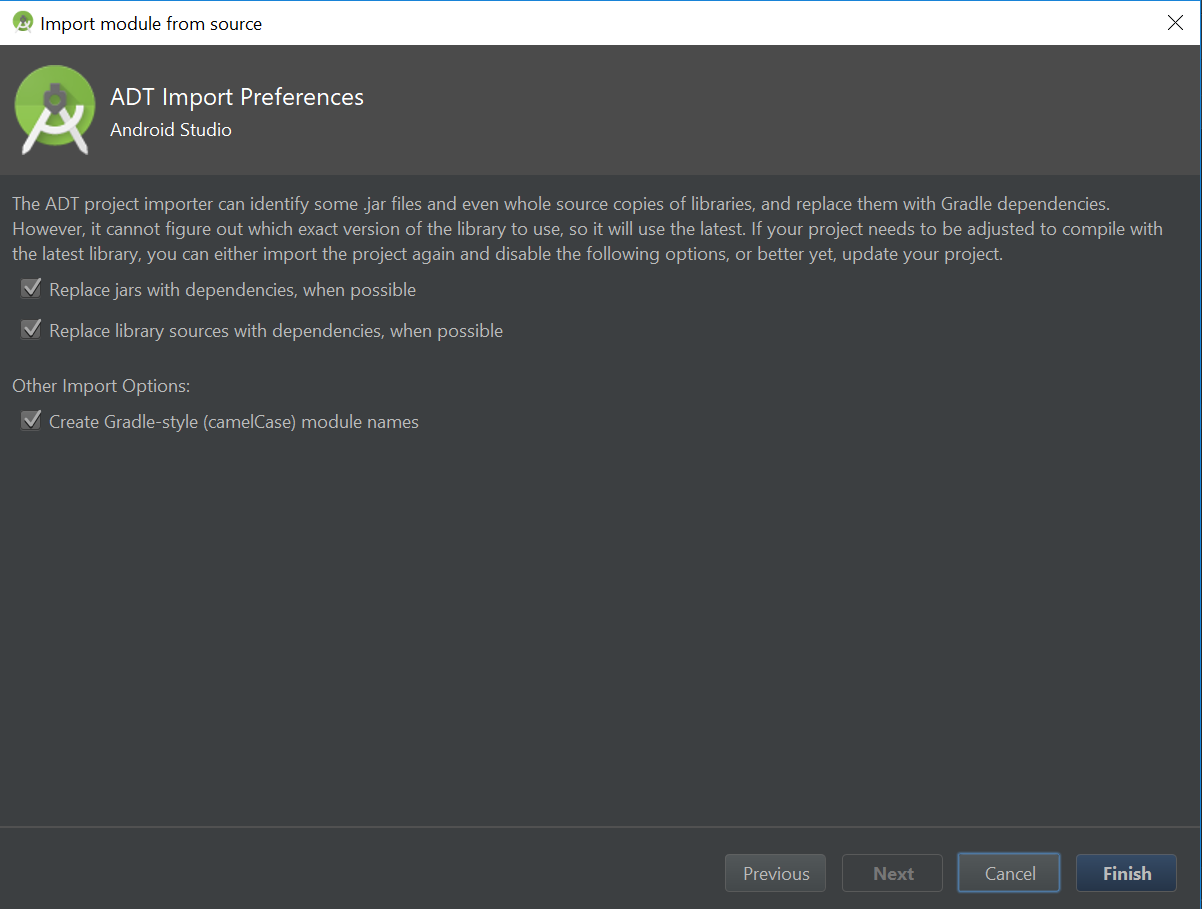1202x909 pixels.
Task: Click the 'Android Studio' subtitle under the heading
Action: click(171, 130)
